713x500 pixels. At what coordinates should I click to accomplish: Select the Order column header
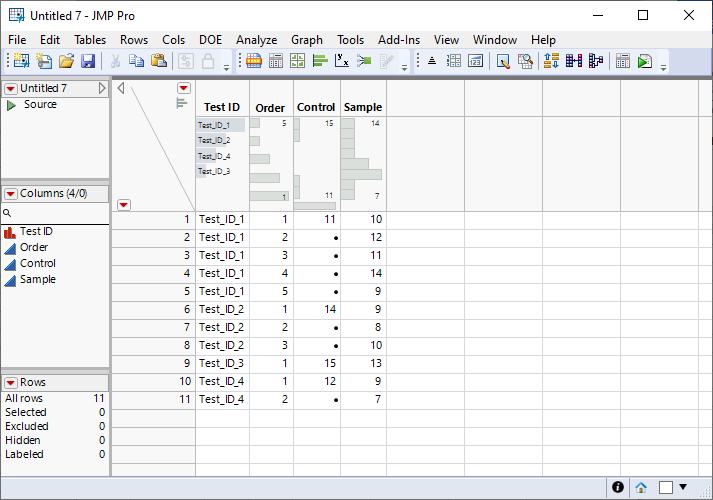point(270,108)
